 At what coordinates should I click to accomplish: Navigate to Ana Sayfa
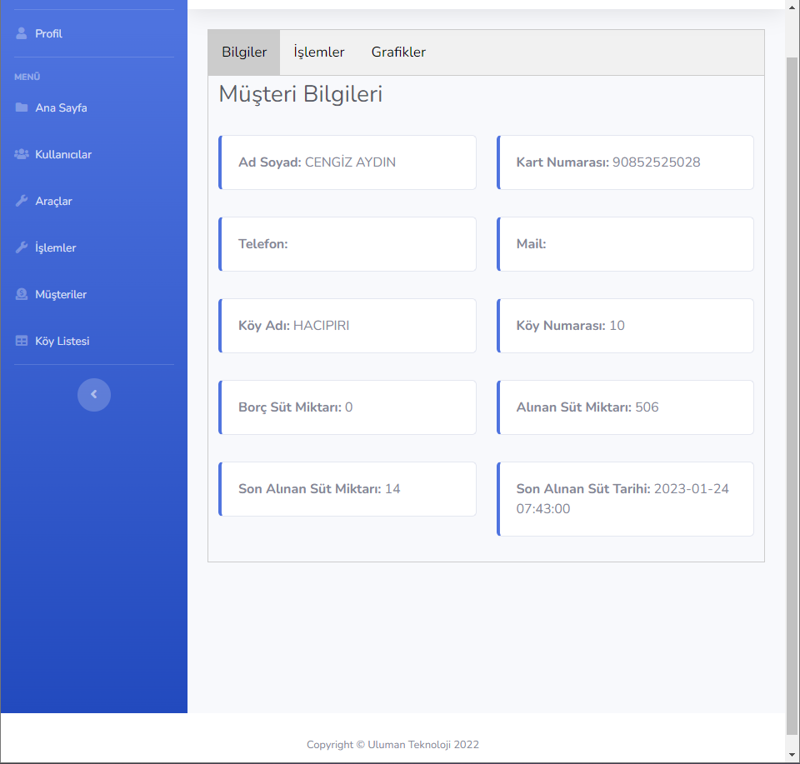[x=61, y=107]
